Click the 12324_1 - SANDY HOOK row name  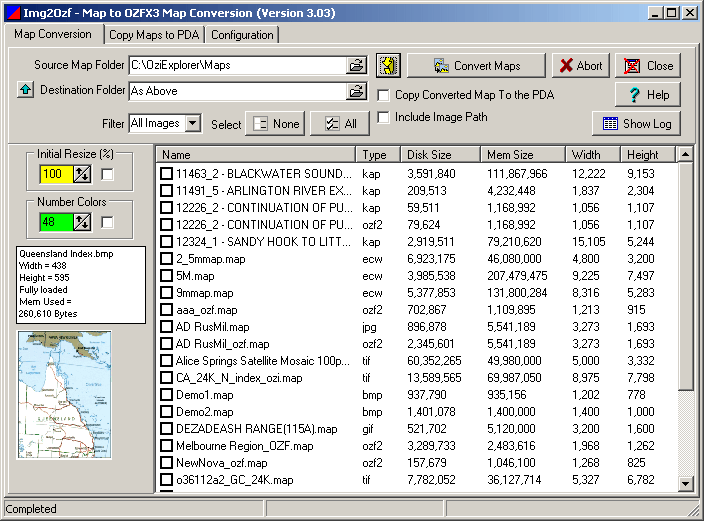pyautogui.click(x=264, y=242)
